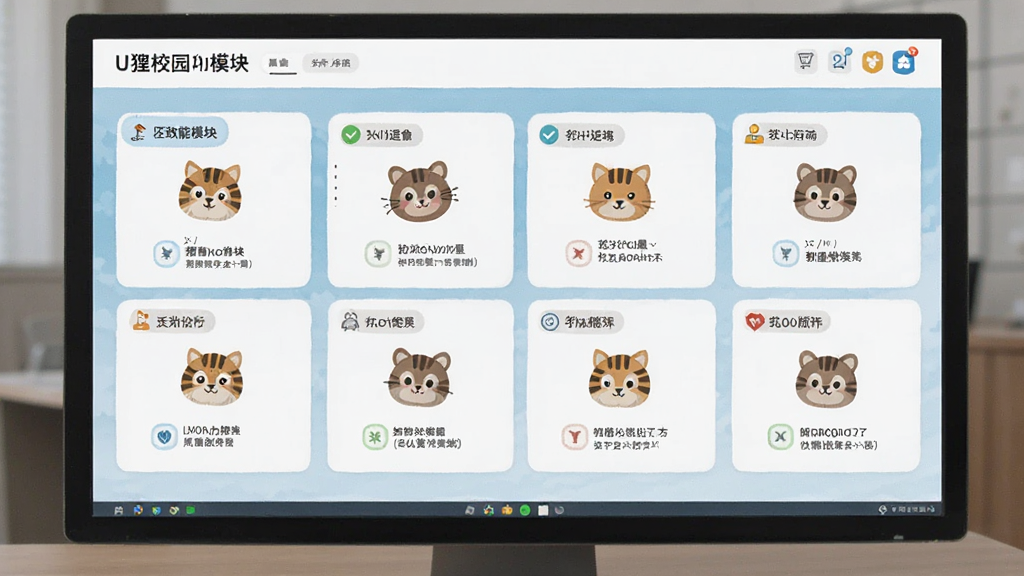Click the orange lamp icon on the blue-highlighted label
Screen dimensions: 1024x576
(x=138, y=132)
